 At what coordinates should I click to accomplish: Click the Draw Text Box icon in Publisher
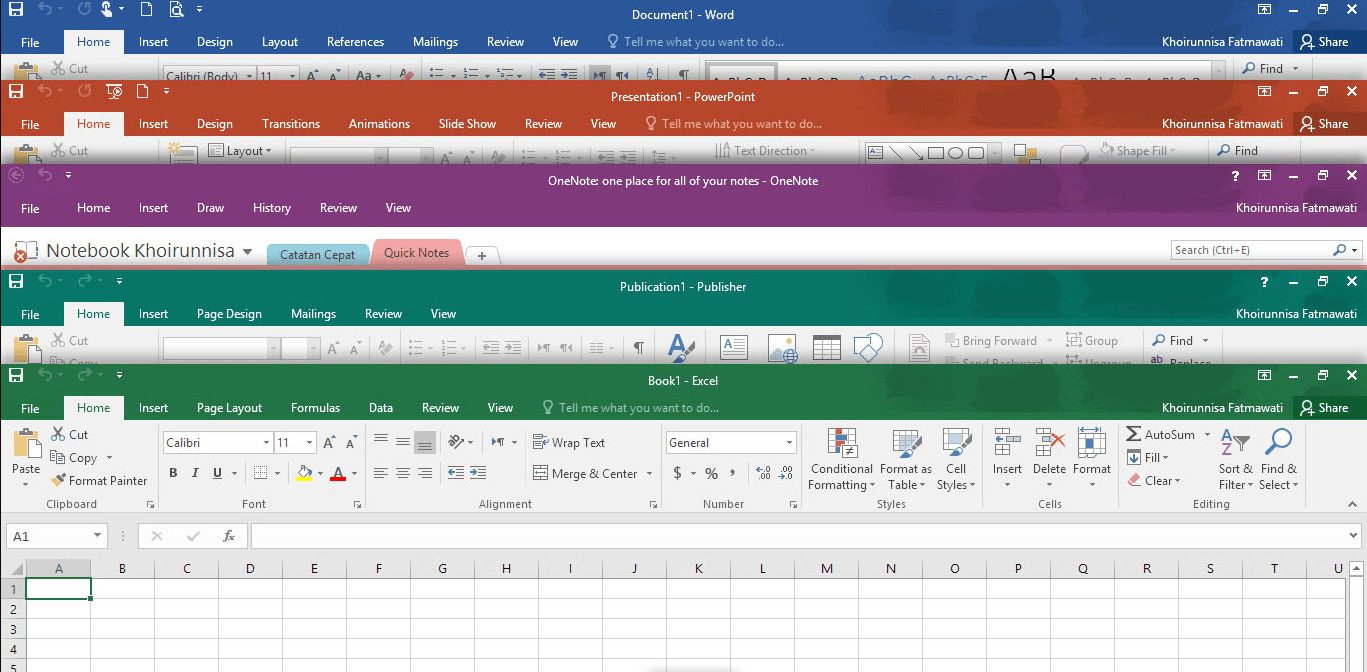tap(734, 347)
